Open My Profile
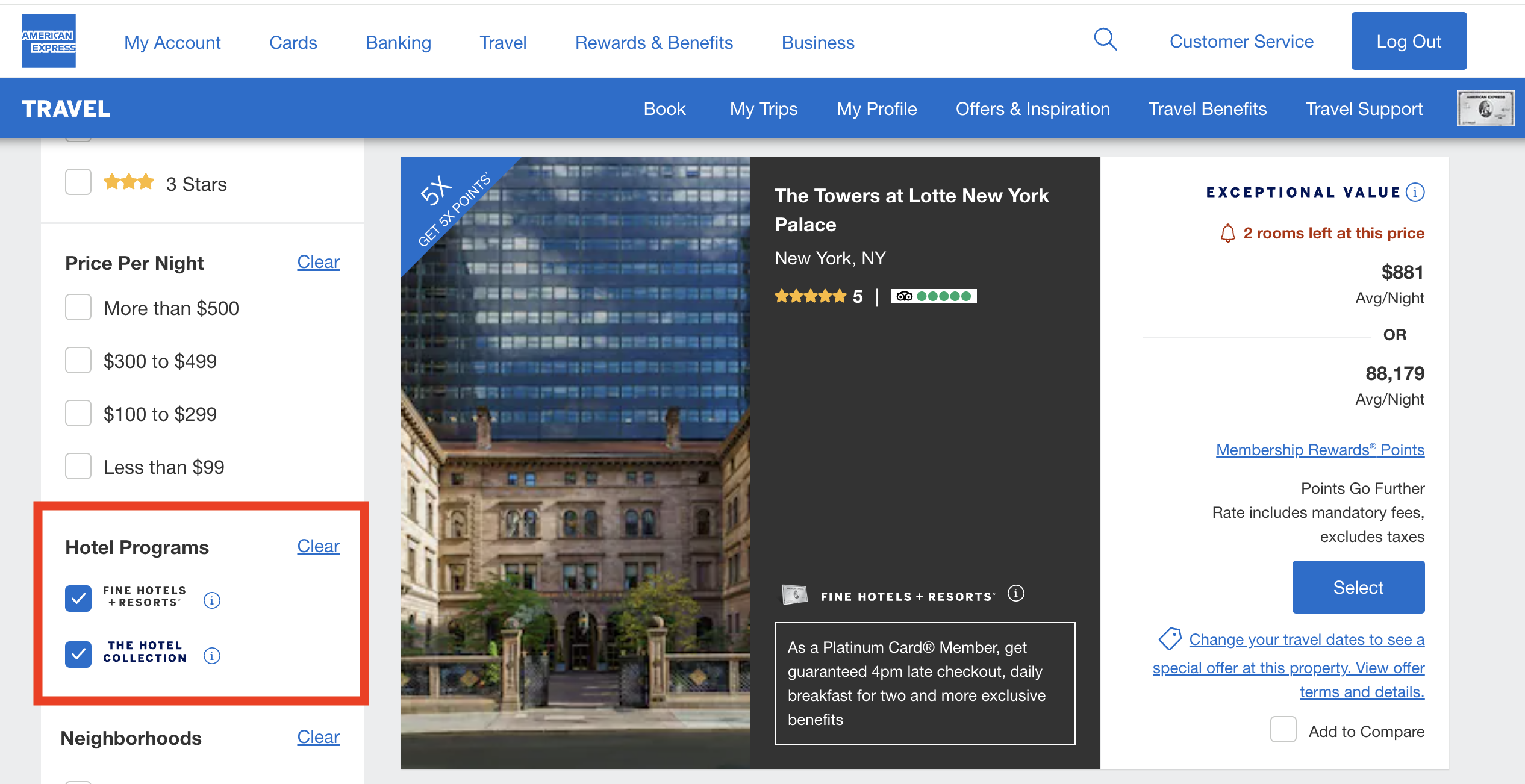This screenshot has width=1525, height=784. [x=876, y=108]
